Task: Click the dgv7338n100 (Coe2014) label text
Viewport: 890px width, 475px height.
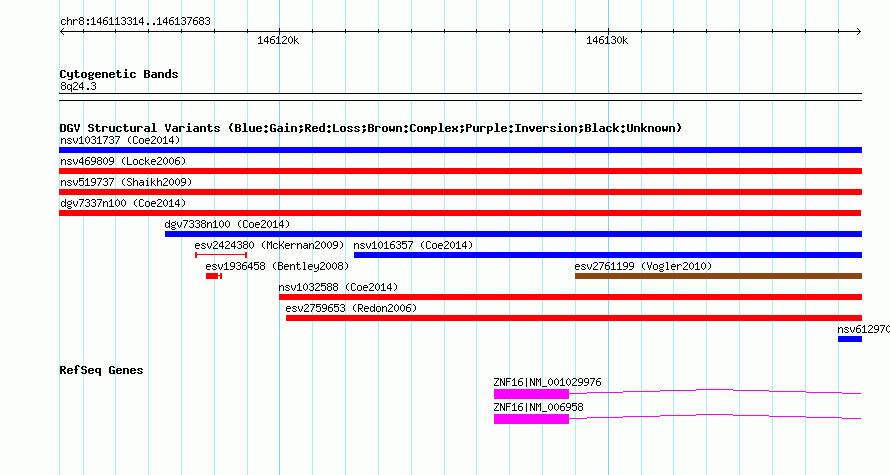Action: 227,224
